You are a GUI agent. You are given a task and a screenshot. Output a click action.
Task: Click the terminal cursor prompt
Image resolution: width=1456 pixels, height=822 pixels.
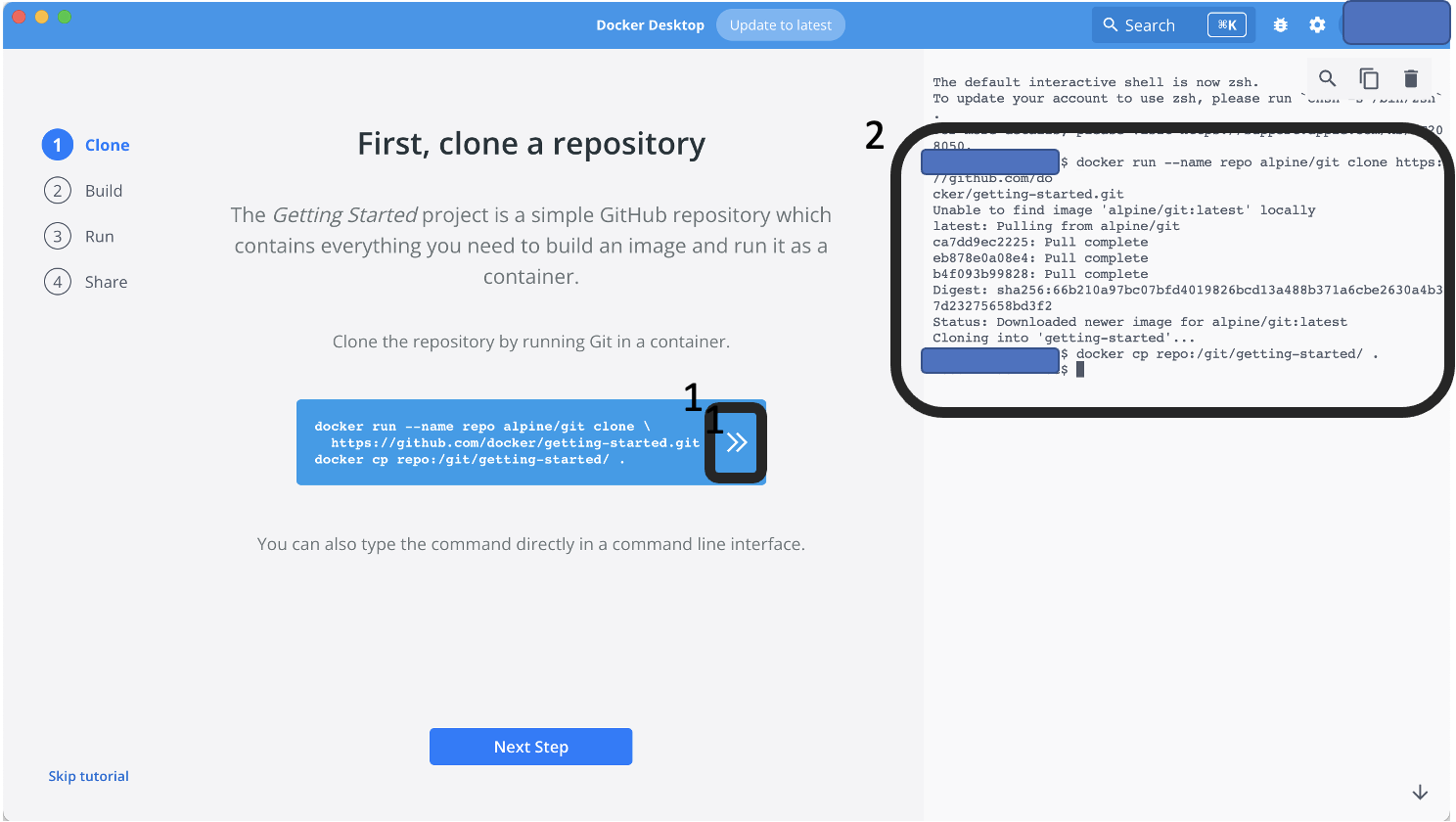pyautogui.click(x=1080, y=370)
